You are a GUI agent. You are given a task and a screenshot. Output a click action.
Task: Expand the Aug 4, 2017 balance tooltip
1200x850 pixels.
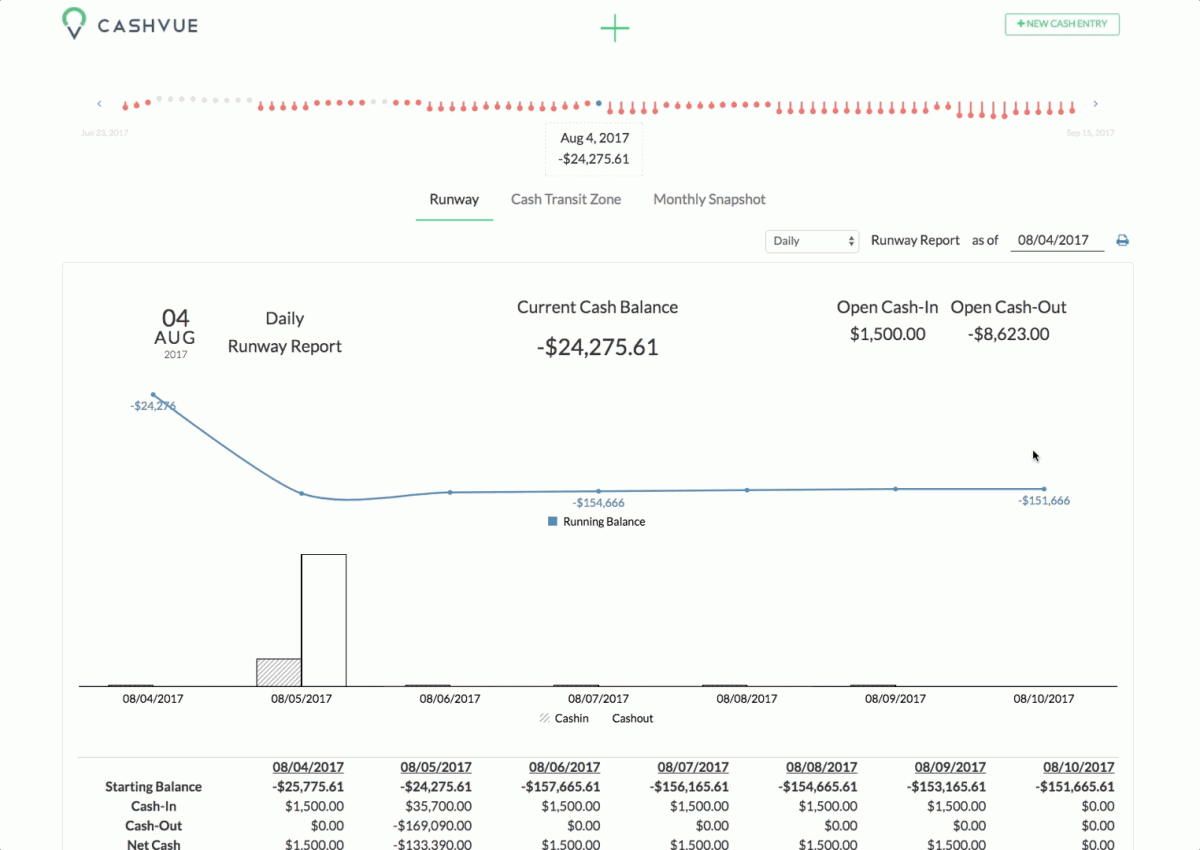[593, 148]
